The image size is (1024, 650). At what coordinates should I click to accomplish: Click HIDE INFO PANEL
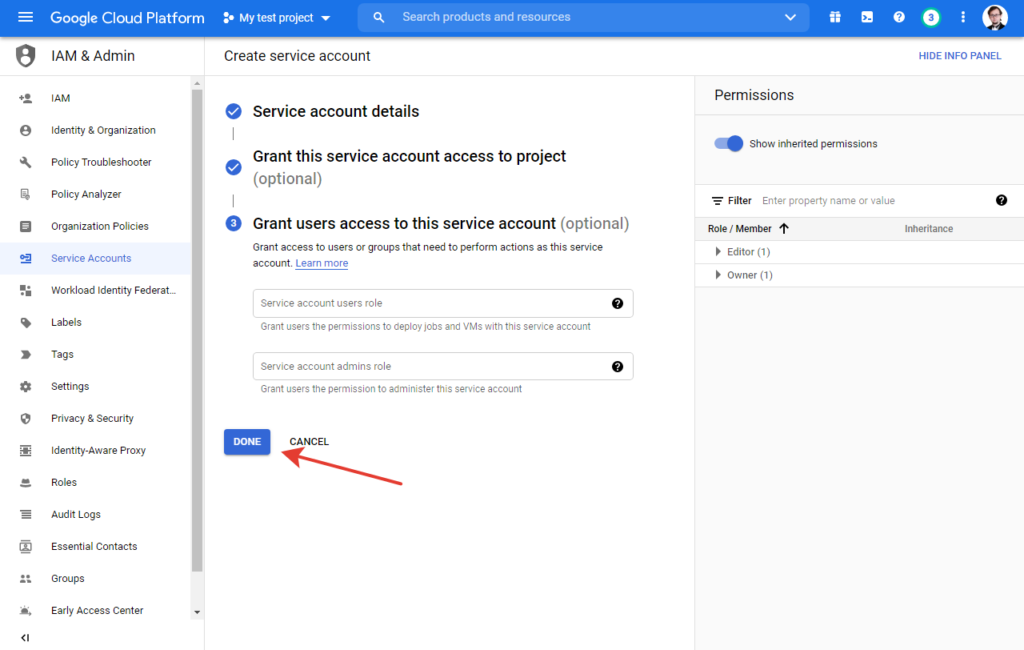pyautogui.click(x=959, y=56)
